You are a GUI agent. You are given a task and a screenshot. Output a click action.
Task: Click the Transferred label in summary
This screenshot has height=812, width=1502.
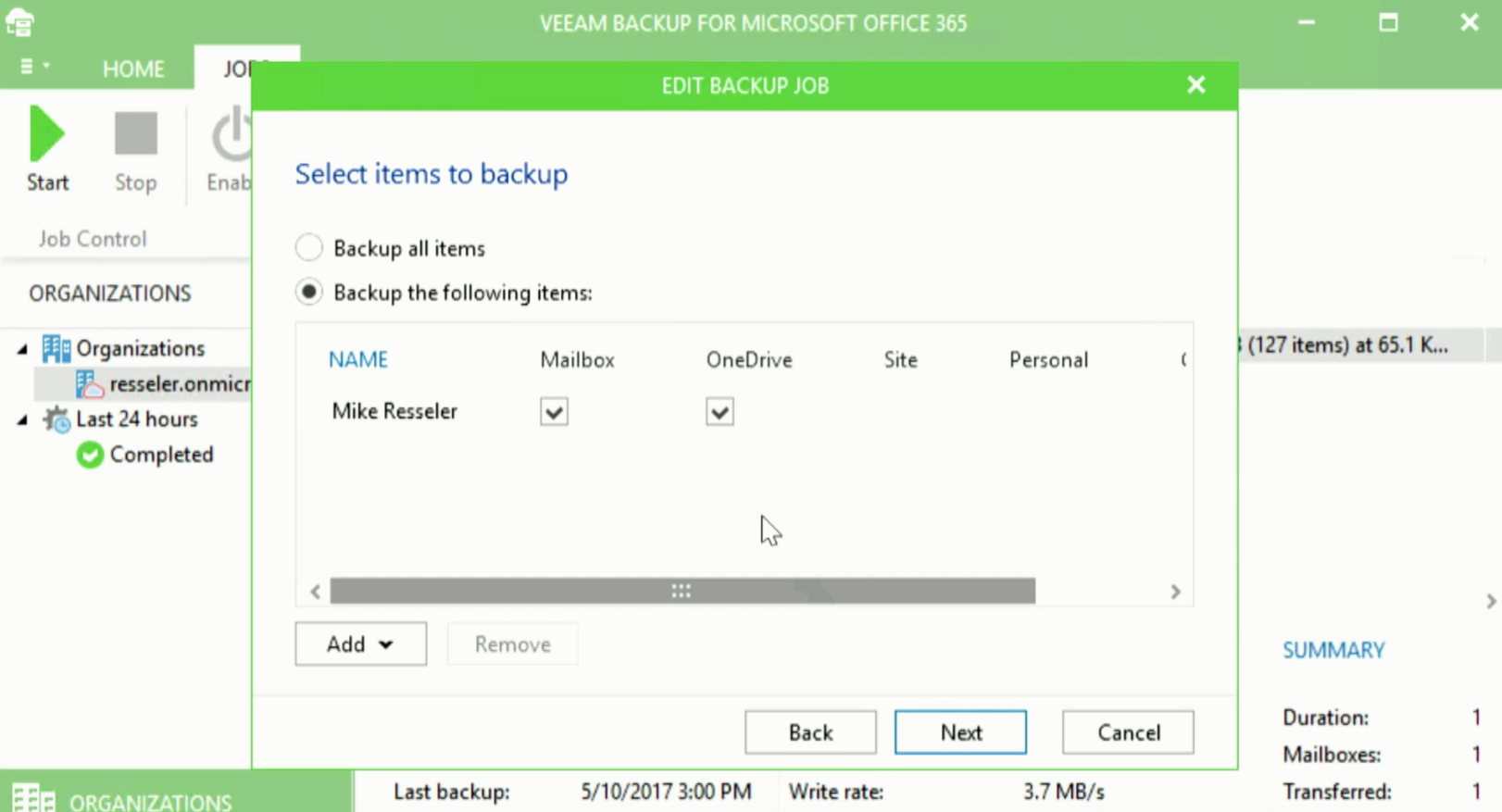pyautogui.click(x=1337, y=792)
